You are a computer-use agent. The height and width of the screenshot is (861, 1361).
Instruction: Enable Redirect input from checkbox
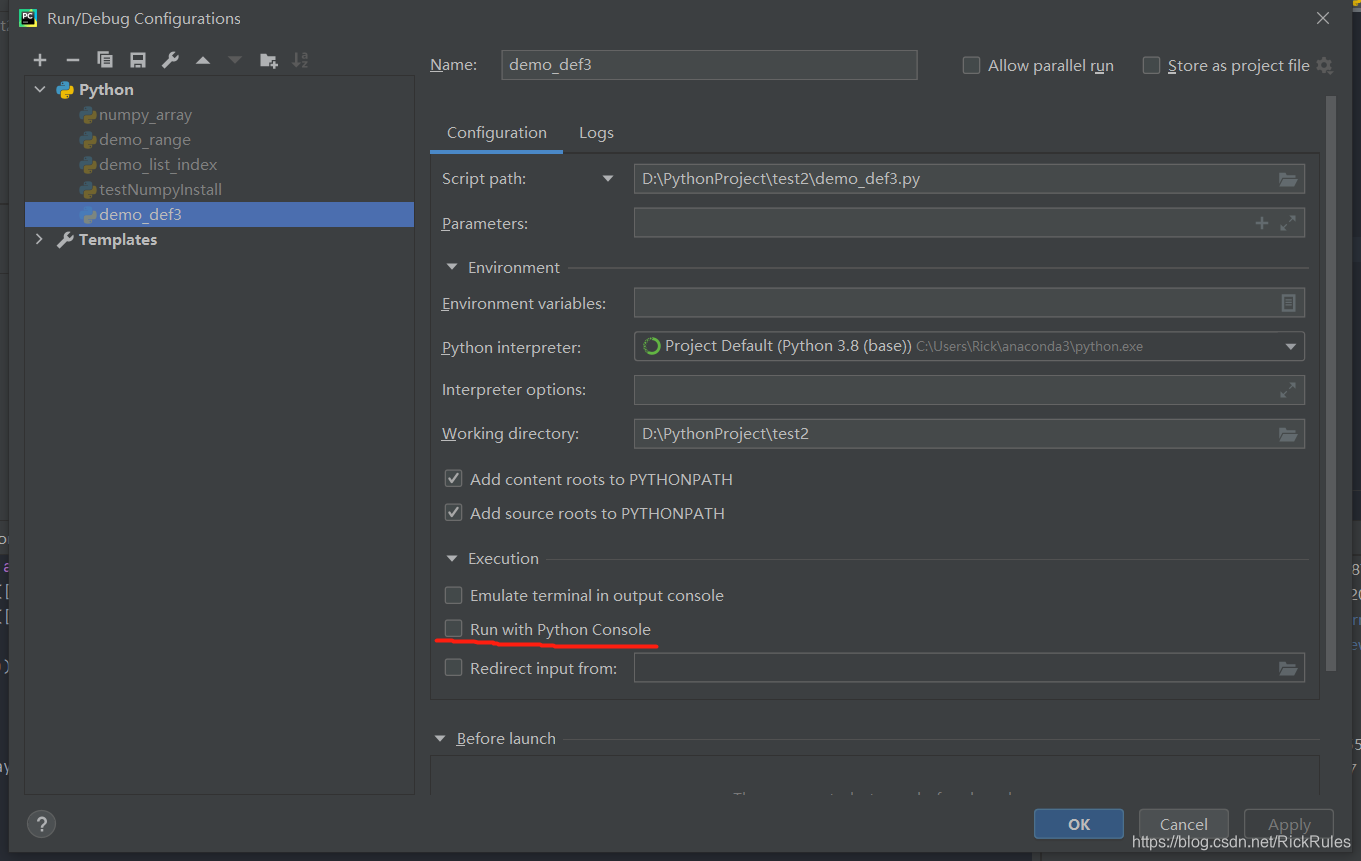(453, 668)
